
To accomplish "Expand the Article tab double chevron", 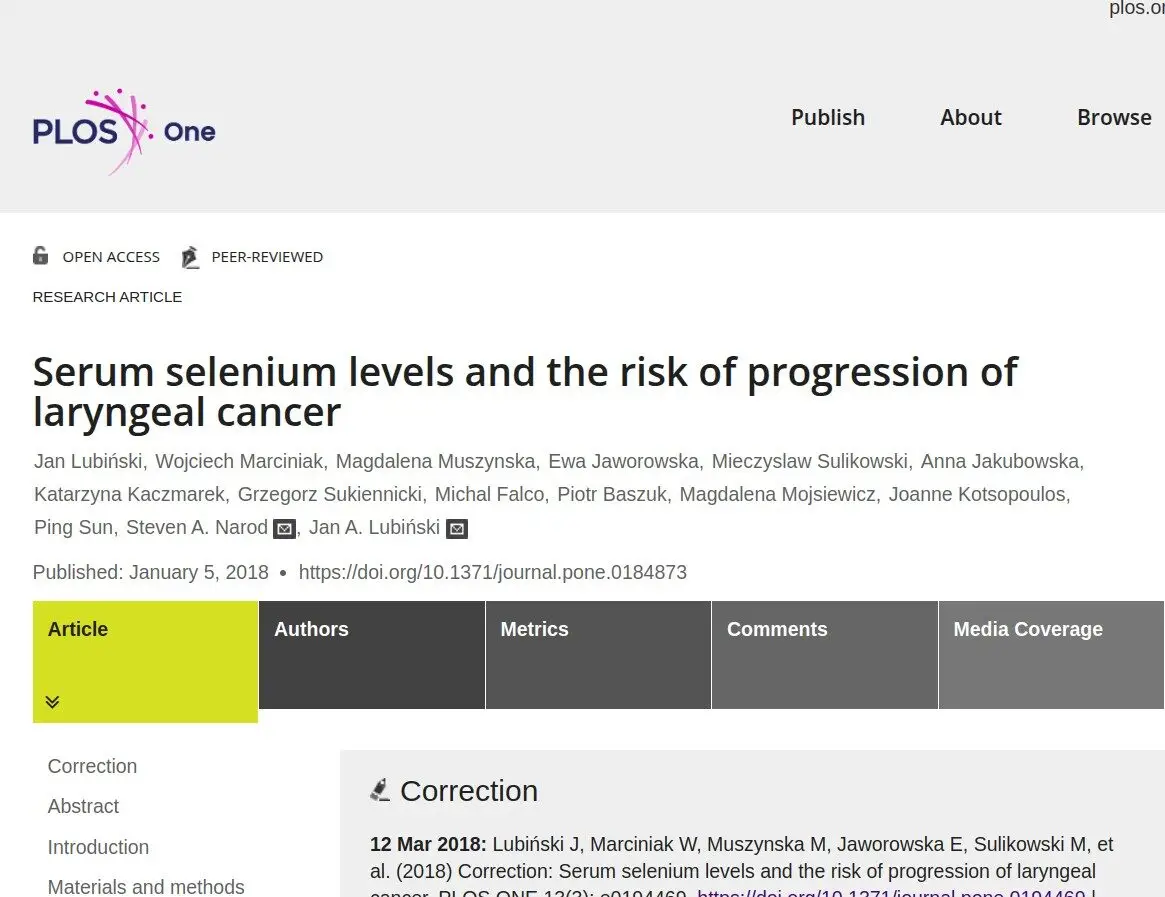I will pyautogui.click(x=52, y=702).
